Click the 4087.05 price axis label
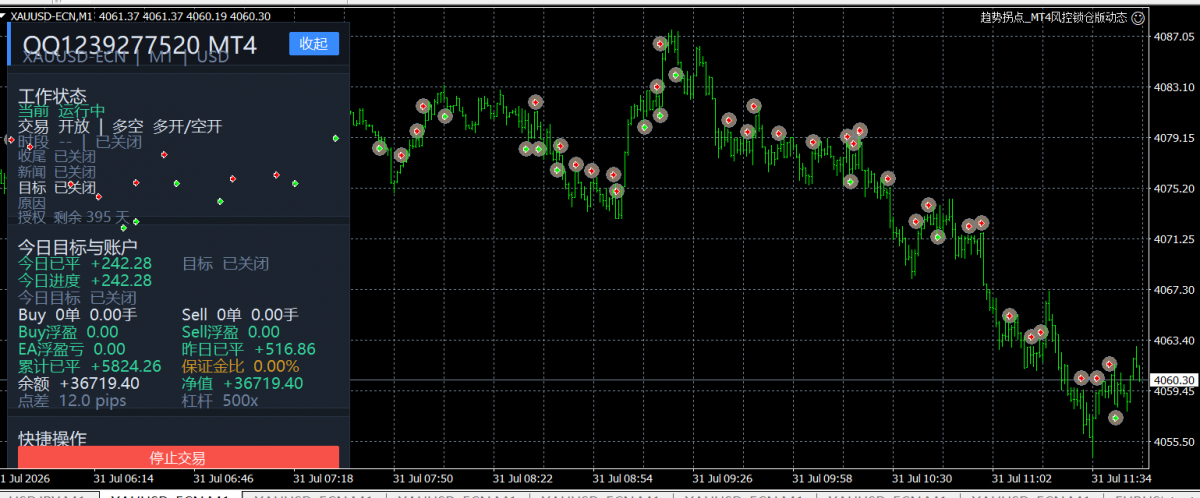 tap(1174, 37)
